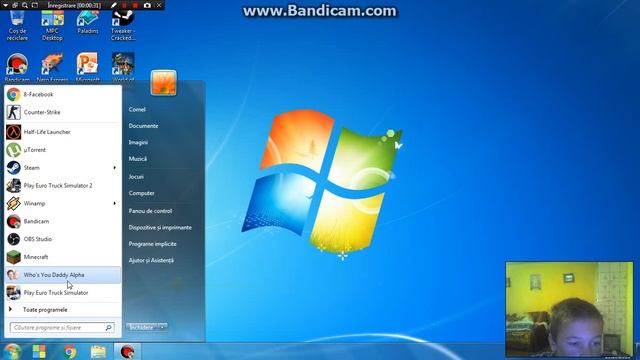The width and height of the screenshot is (640, 360).
Task: Expand Steam submenu arrow
Action: click(115, 168)
